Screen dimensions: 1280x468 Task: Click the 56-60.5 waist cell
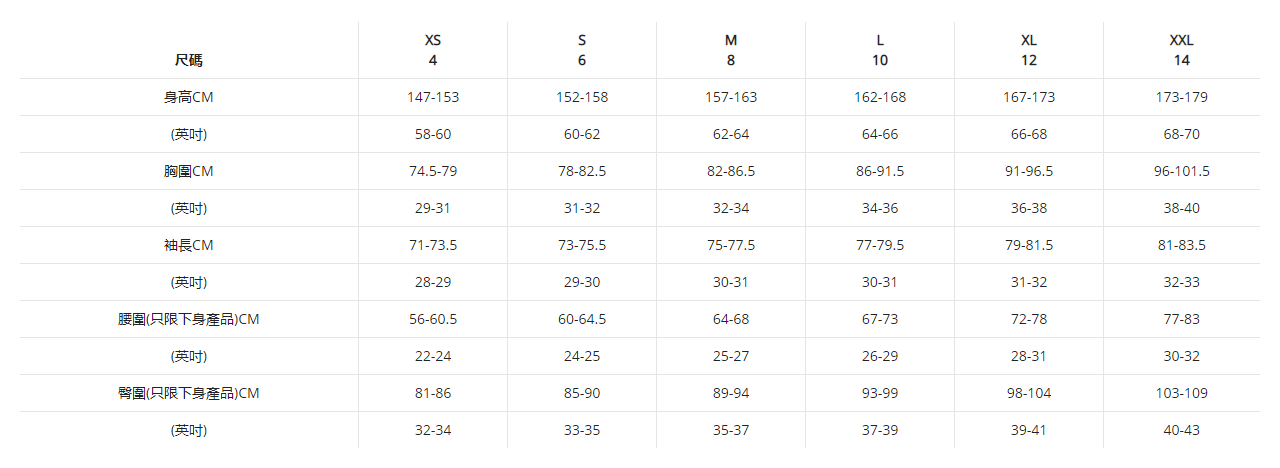pos(432,319)
